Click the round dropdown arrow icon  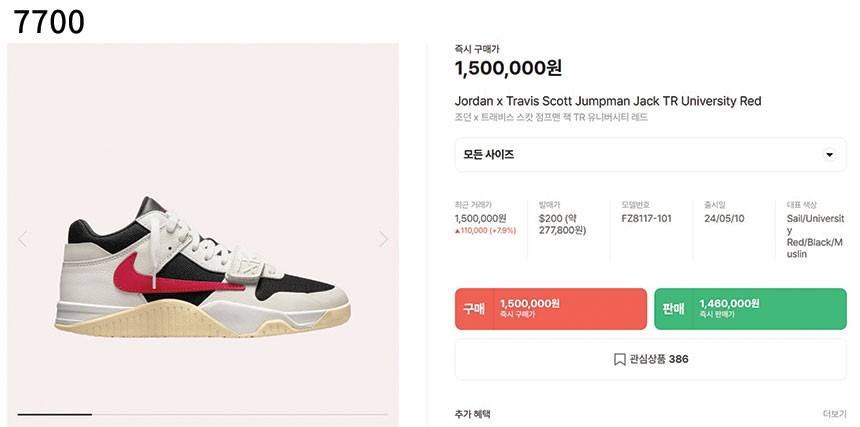tap(828, 155)
